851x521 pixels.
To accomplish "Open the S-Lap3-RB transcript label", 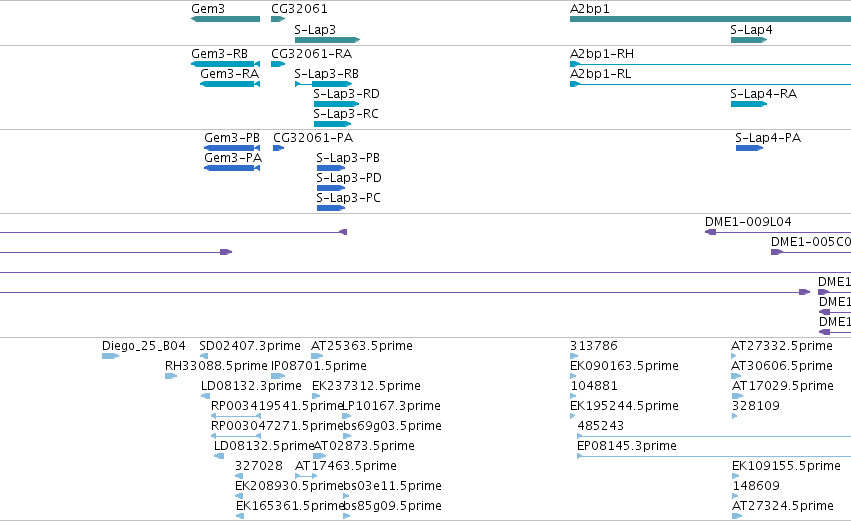I will click(x=326, y=74).
